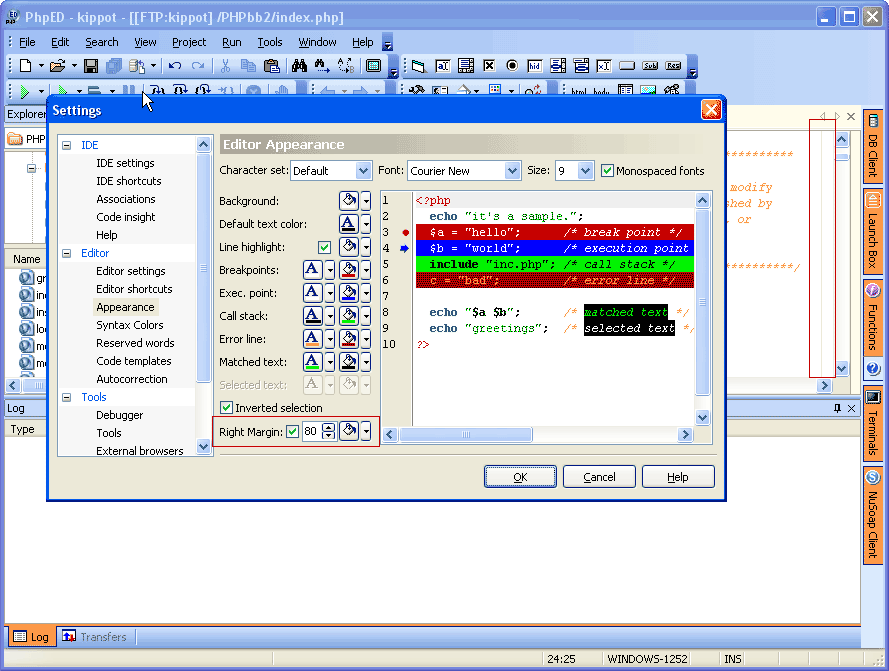Viewport: 889px width, 671px height.
Task: Toggle the Line highlight checkbox
Action: point(324,247)
